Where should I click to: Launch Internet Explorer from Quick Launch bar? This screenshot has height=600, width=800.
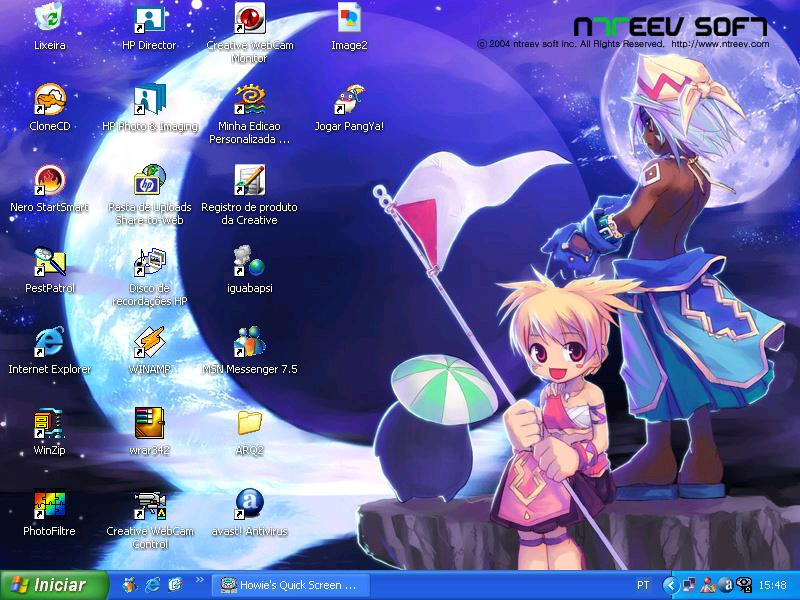click(153, 585)
